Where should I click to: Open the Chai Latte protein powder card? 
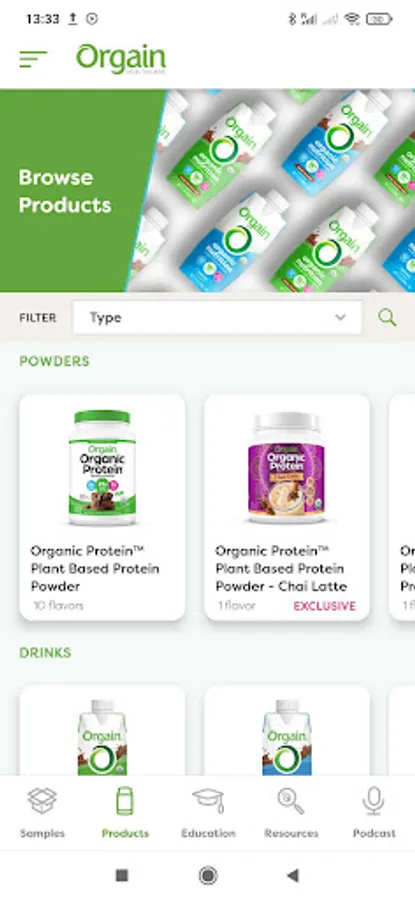click(x=287, y=507)
